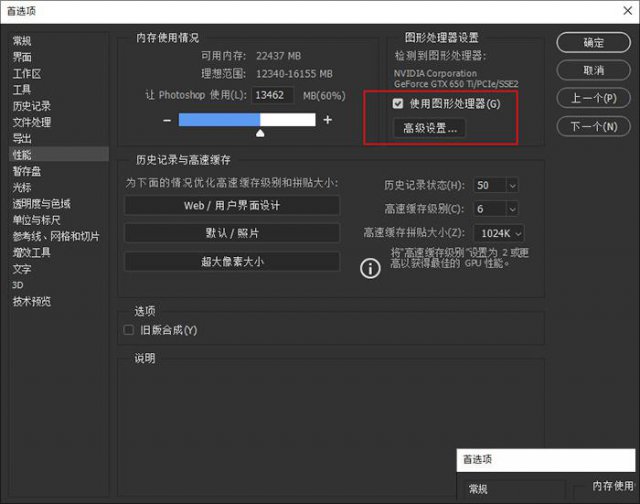Choose the Web / 用户界面设计 cache preset
640x504 pixels.
(x=232, y=205)
